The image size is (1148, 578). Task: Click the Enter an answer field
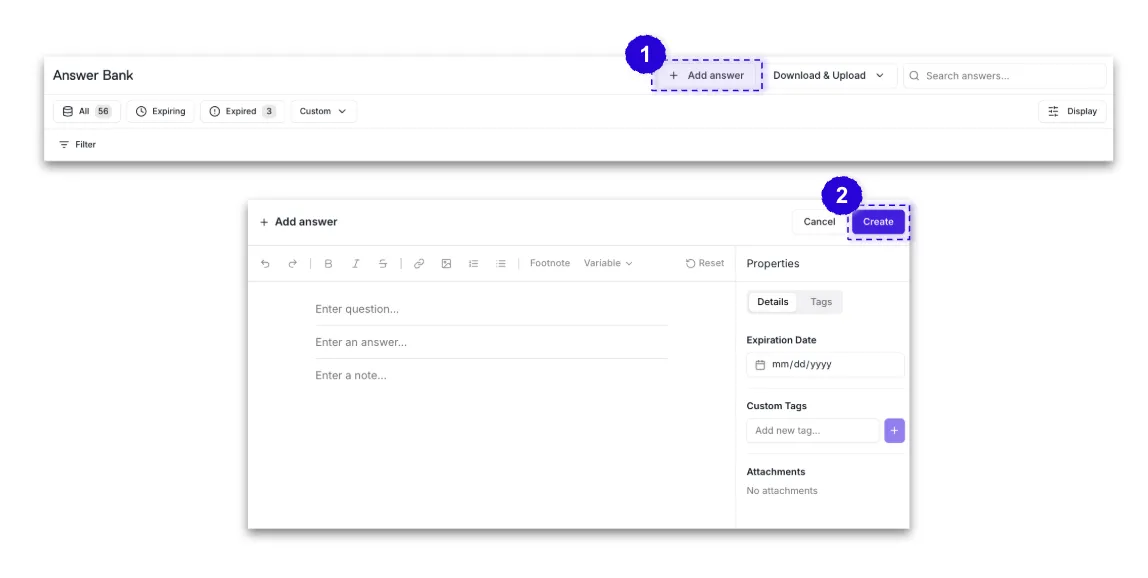[491, 342]
